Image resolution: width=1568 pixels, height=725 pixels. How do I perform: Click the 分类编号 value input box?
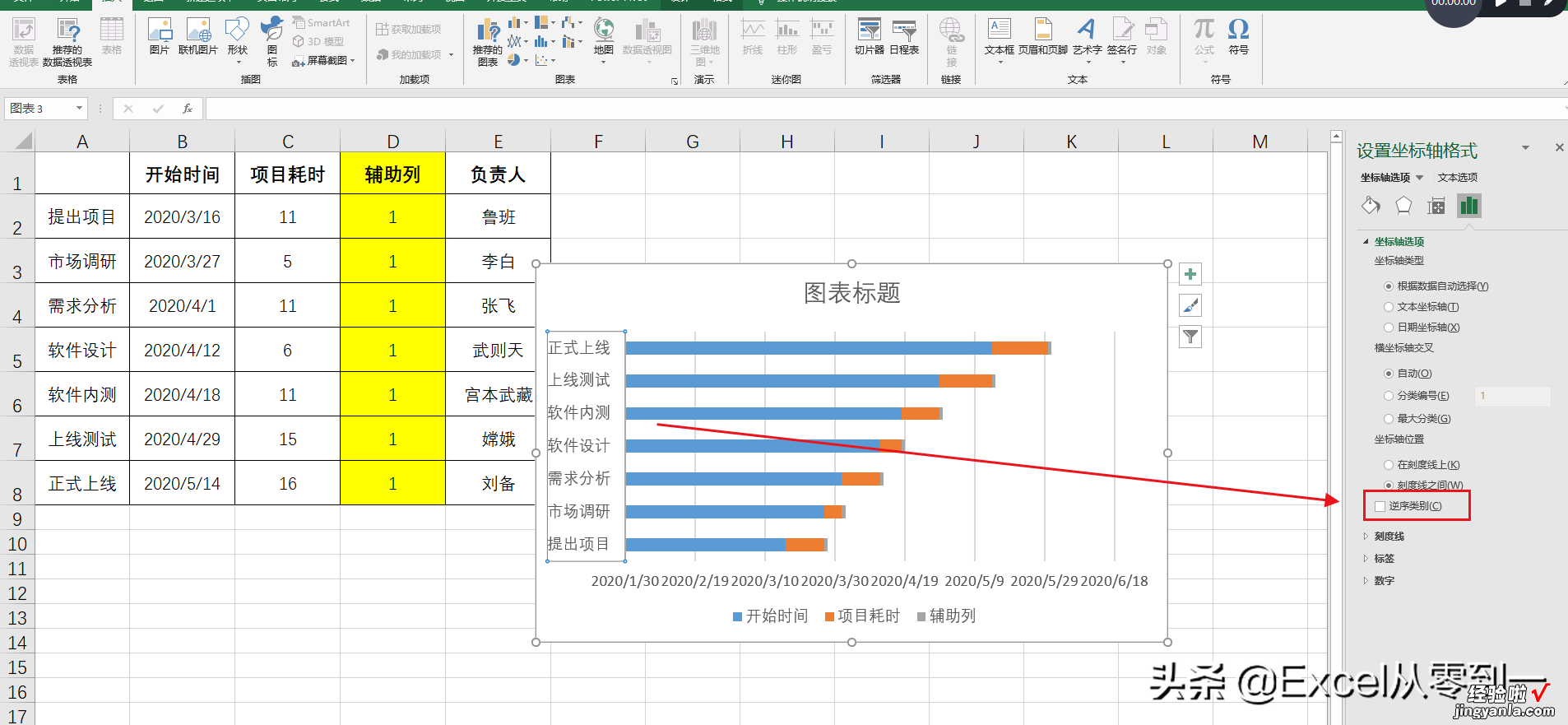[1512, 396]
